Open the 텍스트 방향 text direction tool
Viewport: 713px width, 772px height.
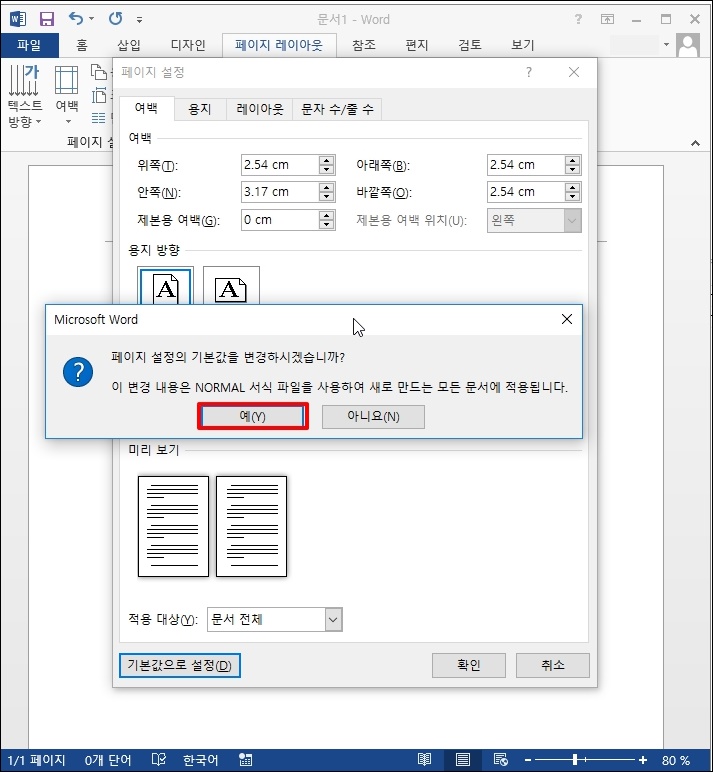25,96
